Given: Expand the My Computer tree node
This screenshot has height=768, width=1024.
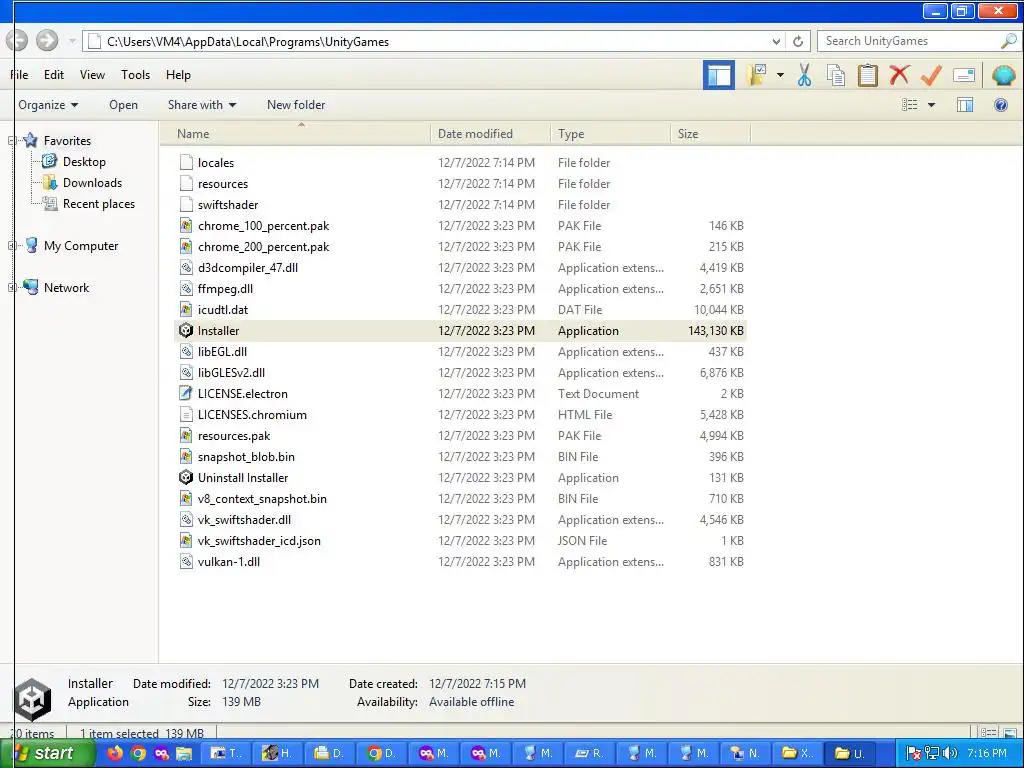Looking at the screenshot, I should [x=12, y=246].
